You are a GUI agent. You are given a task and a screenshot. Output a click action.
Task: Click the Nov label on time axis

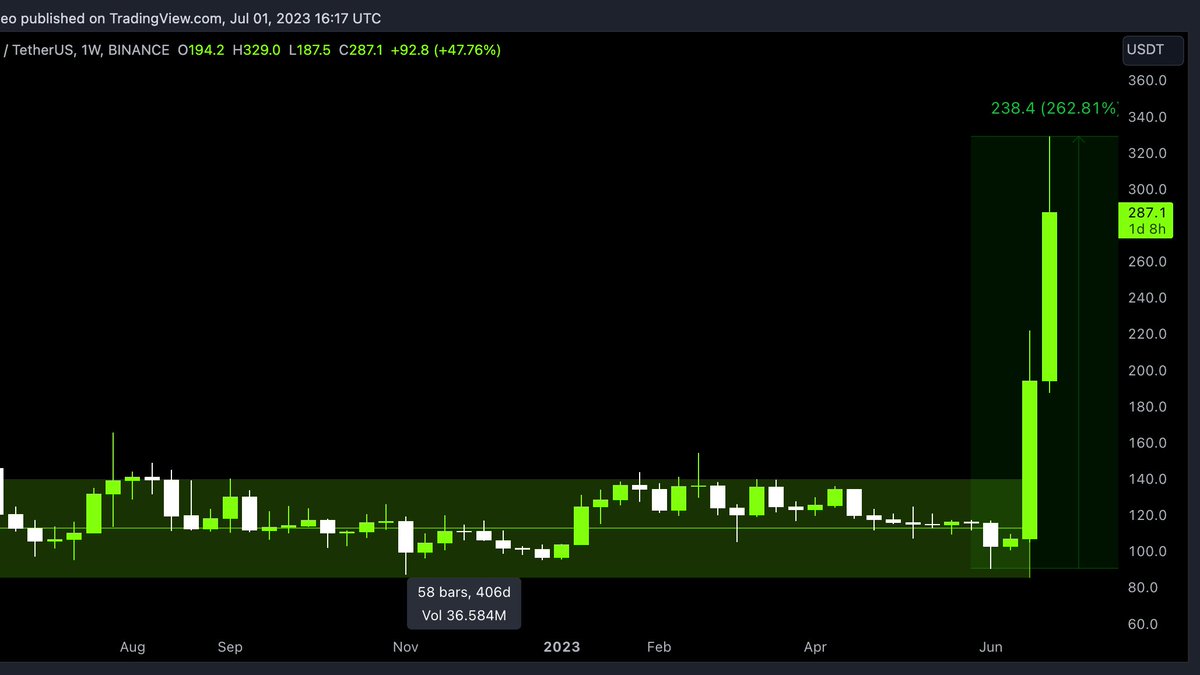click(405, 647)
